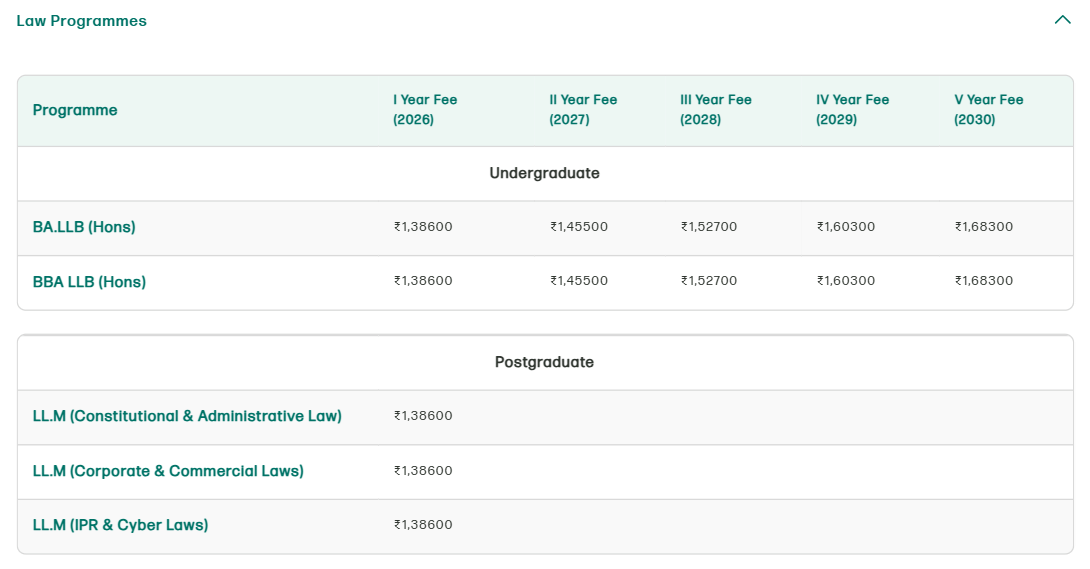Click the IV Year Fee (2029) header
The width and height of the screenshot is (1090, 569).
852,109
